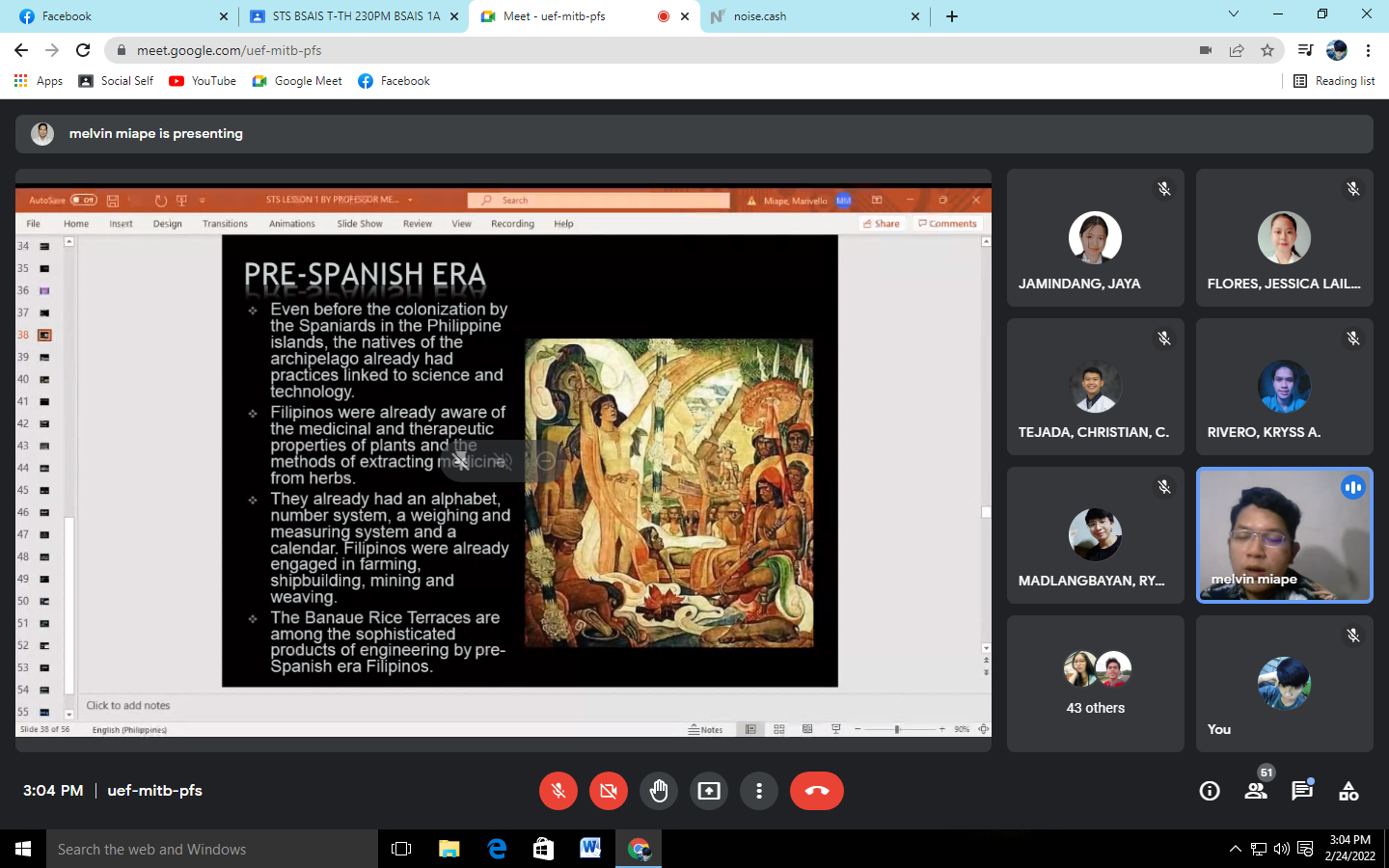Select the JAMINDANG, JAYA participant tile
The height and width of the screenshot is (868, 1389).
pos(1096,238)
